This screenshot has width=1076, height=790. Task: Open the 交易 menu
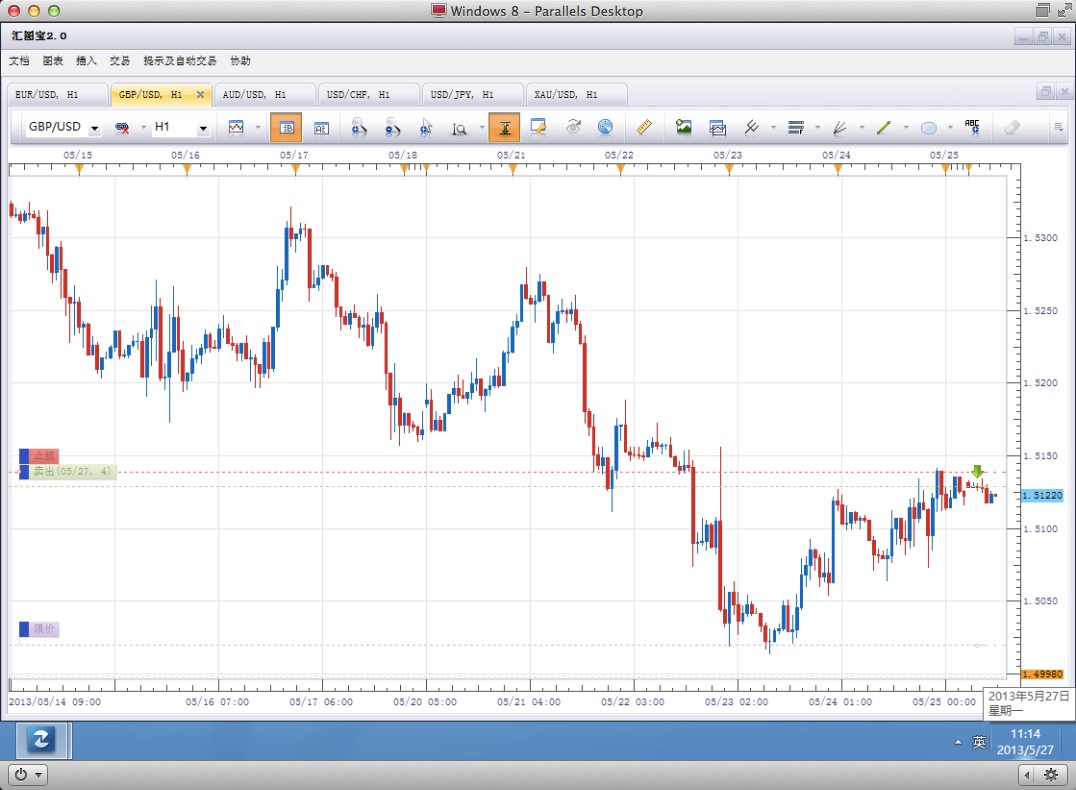tap(120, 61)
